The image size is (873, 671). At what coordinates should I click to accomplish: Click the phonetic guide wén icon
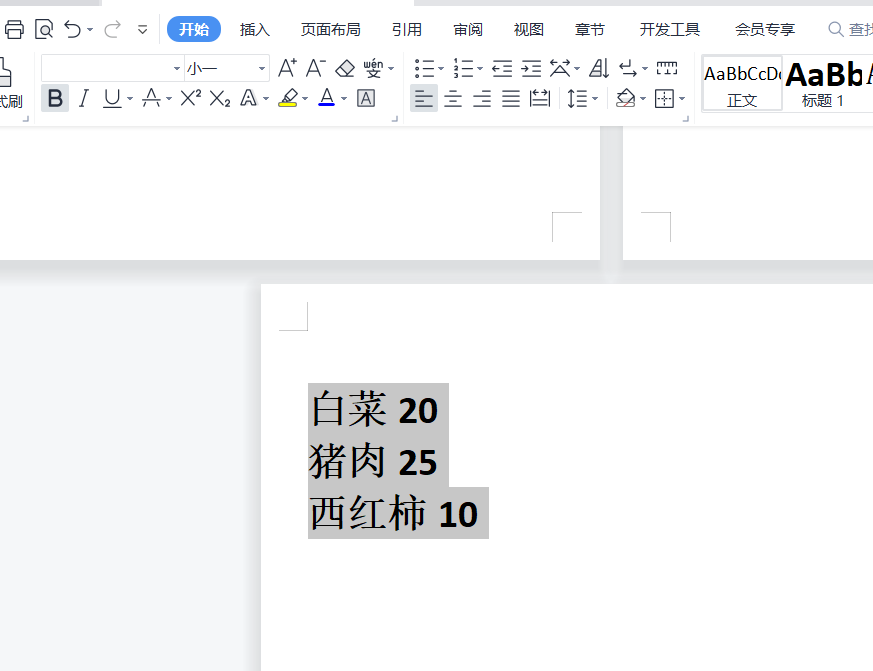tap(373, 68)
